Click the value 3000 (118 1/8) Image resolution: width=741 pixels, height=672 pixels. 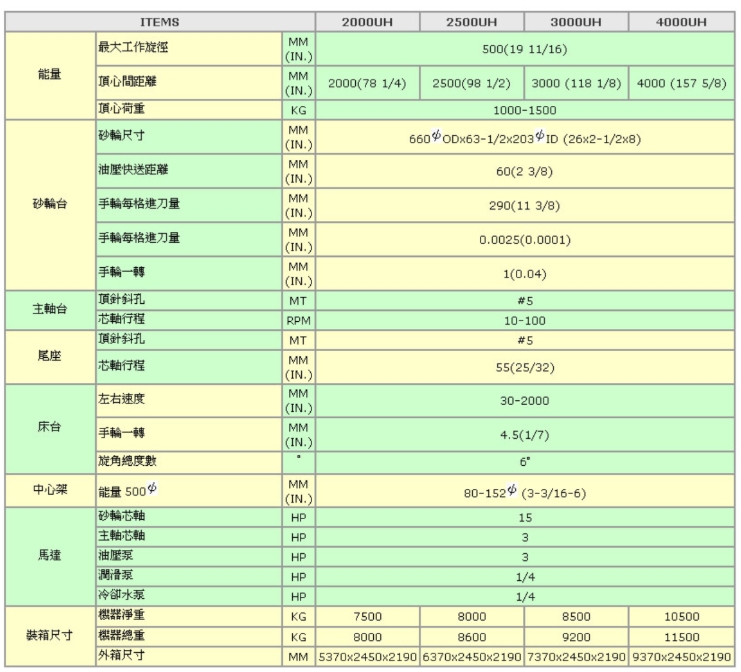tap(576, 83)
